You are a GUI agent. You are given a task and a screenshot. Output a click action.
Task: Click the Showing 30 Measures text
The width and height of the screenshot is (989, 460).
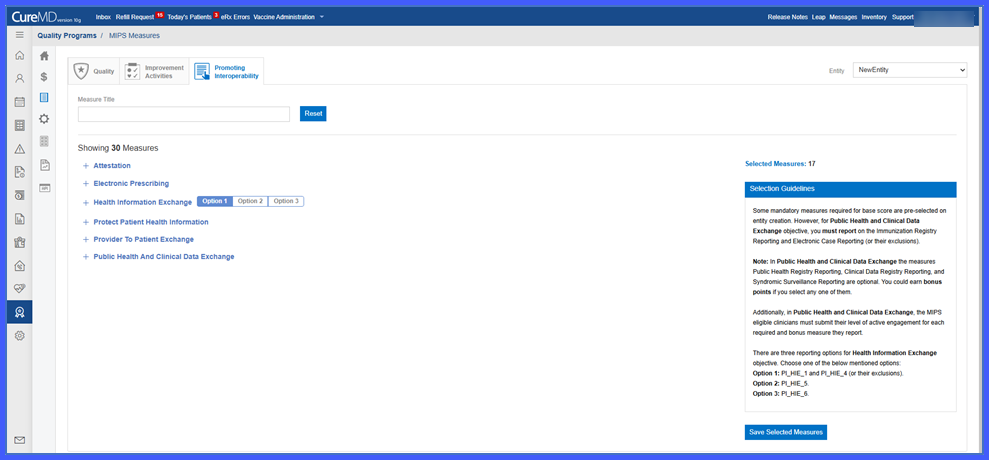click(118, 148)
